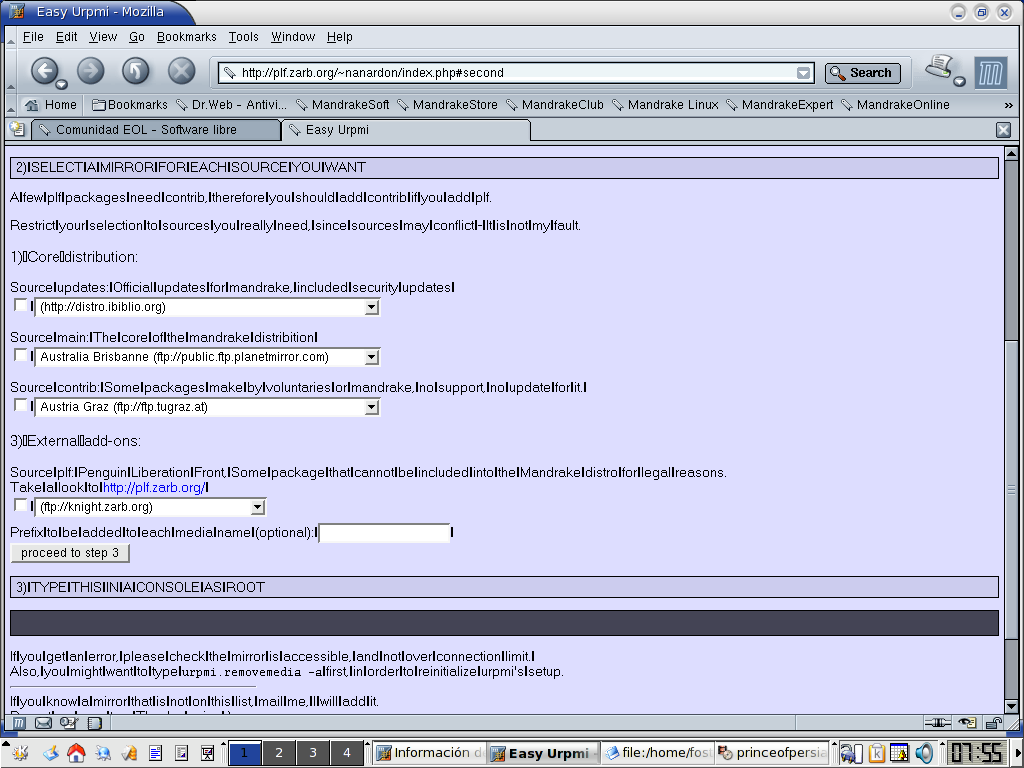Tick the Source updates checkbox

coord(20,305)
